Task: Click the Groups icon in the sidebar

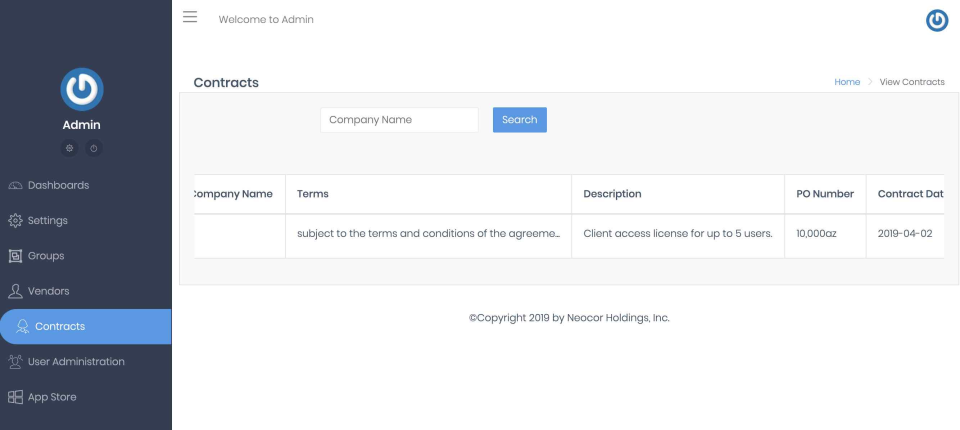Action: 15,256
